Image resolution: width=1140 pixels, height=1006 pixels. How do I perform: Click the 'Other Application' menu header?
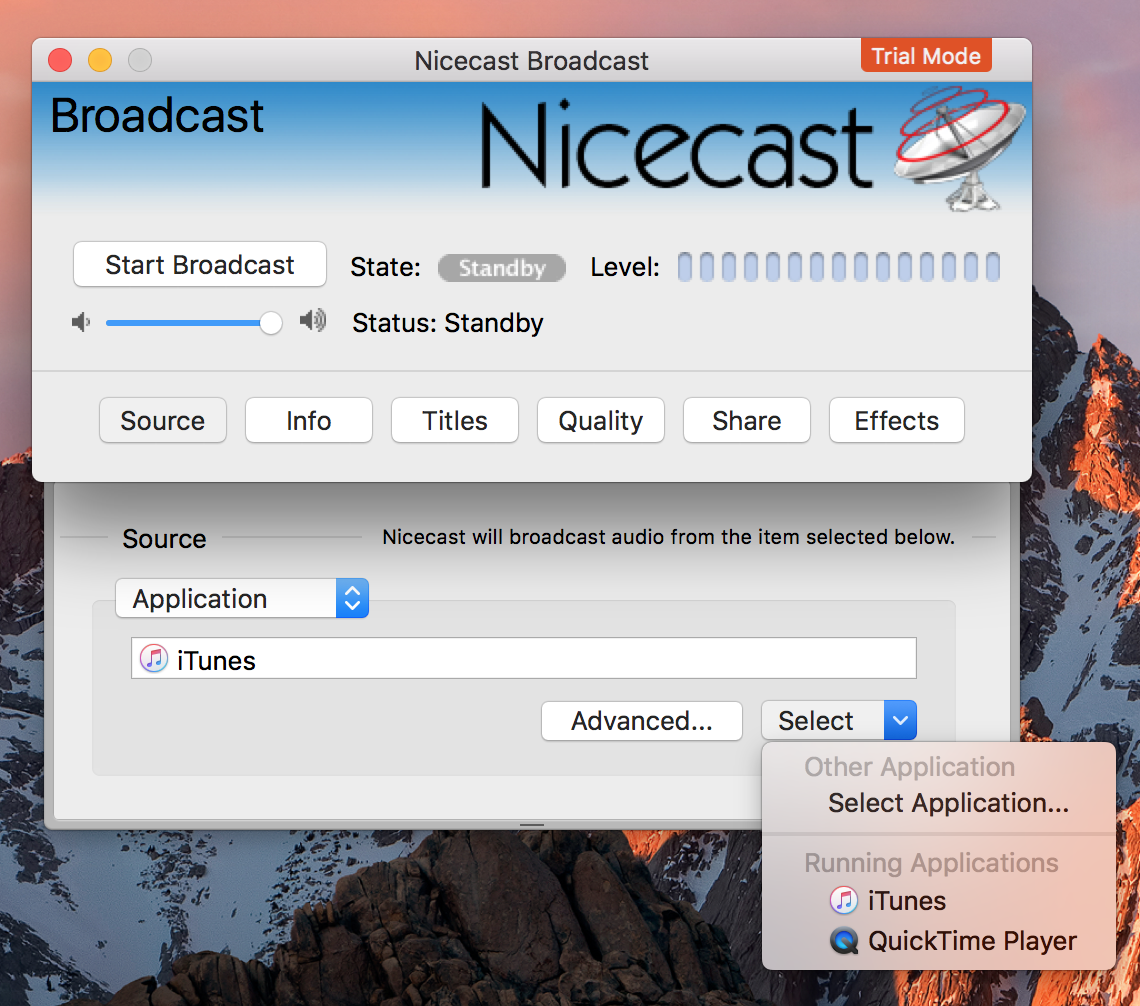909,766
